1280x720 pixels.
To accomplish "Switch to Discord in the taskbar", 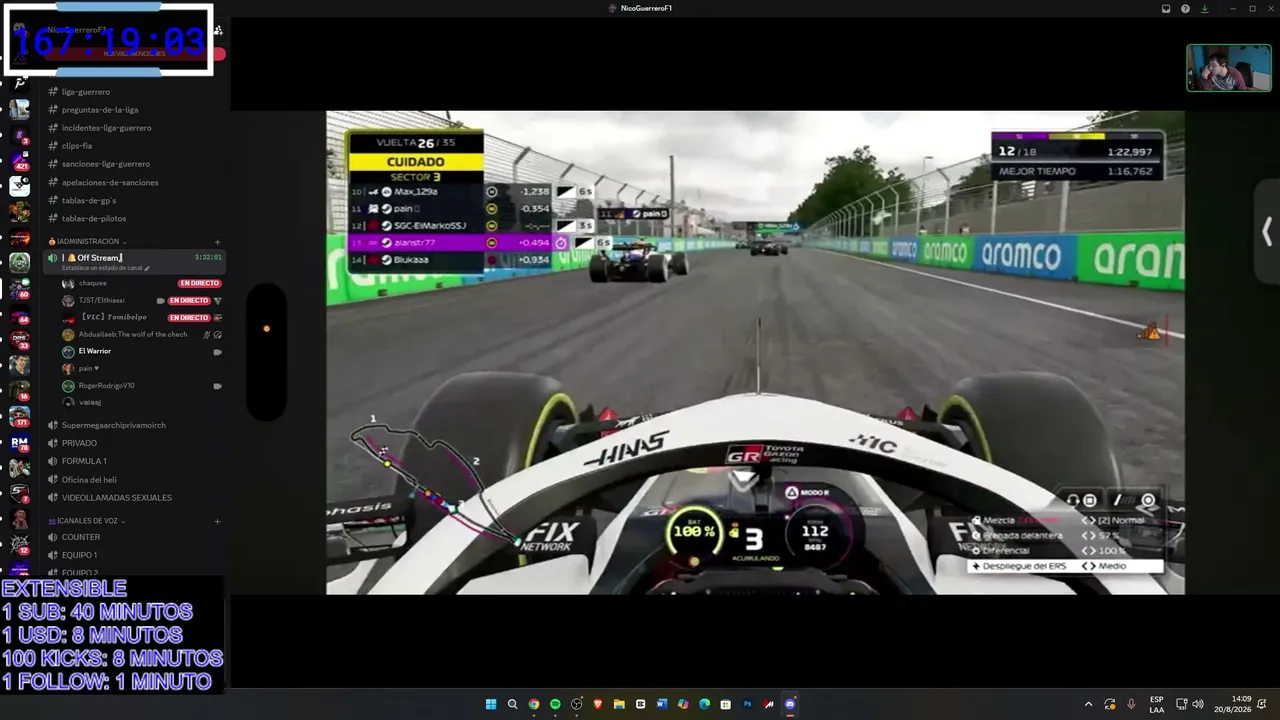I will click(790, 704).
